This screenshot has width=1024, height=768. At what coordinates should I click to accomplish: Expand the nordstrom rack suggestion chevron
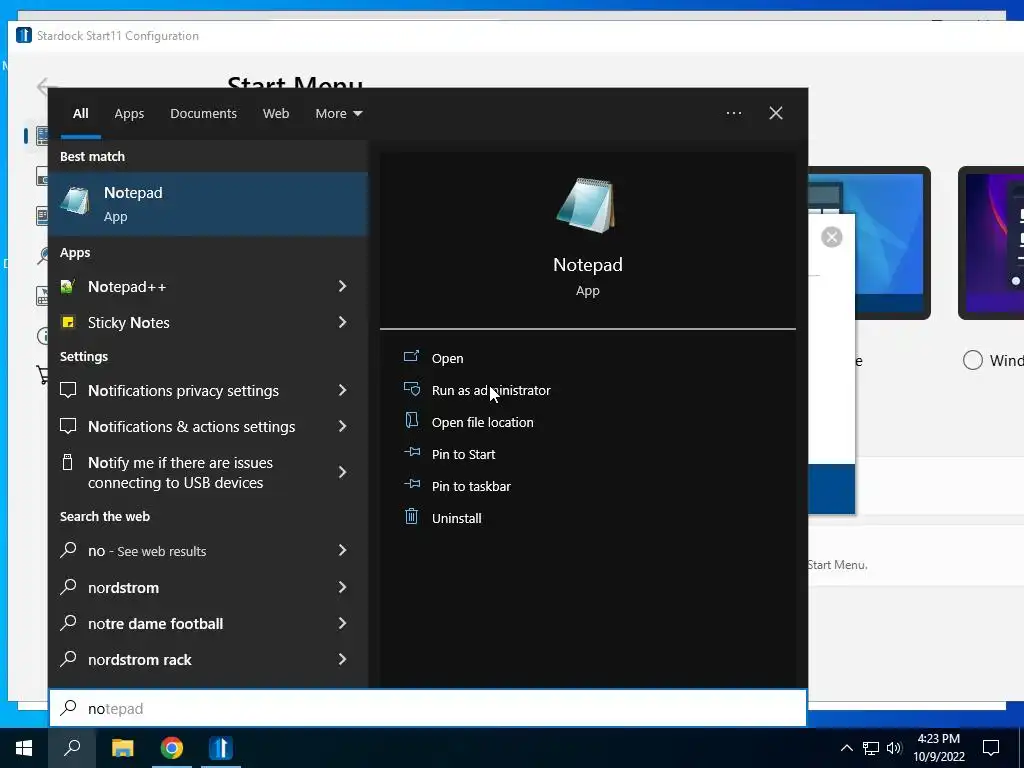(x=342, y=659)
